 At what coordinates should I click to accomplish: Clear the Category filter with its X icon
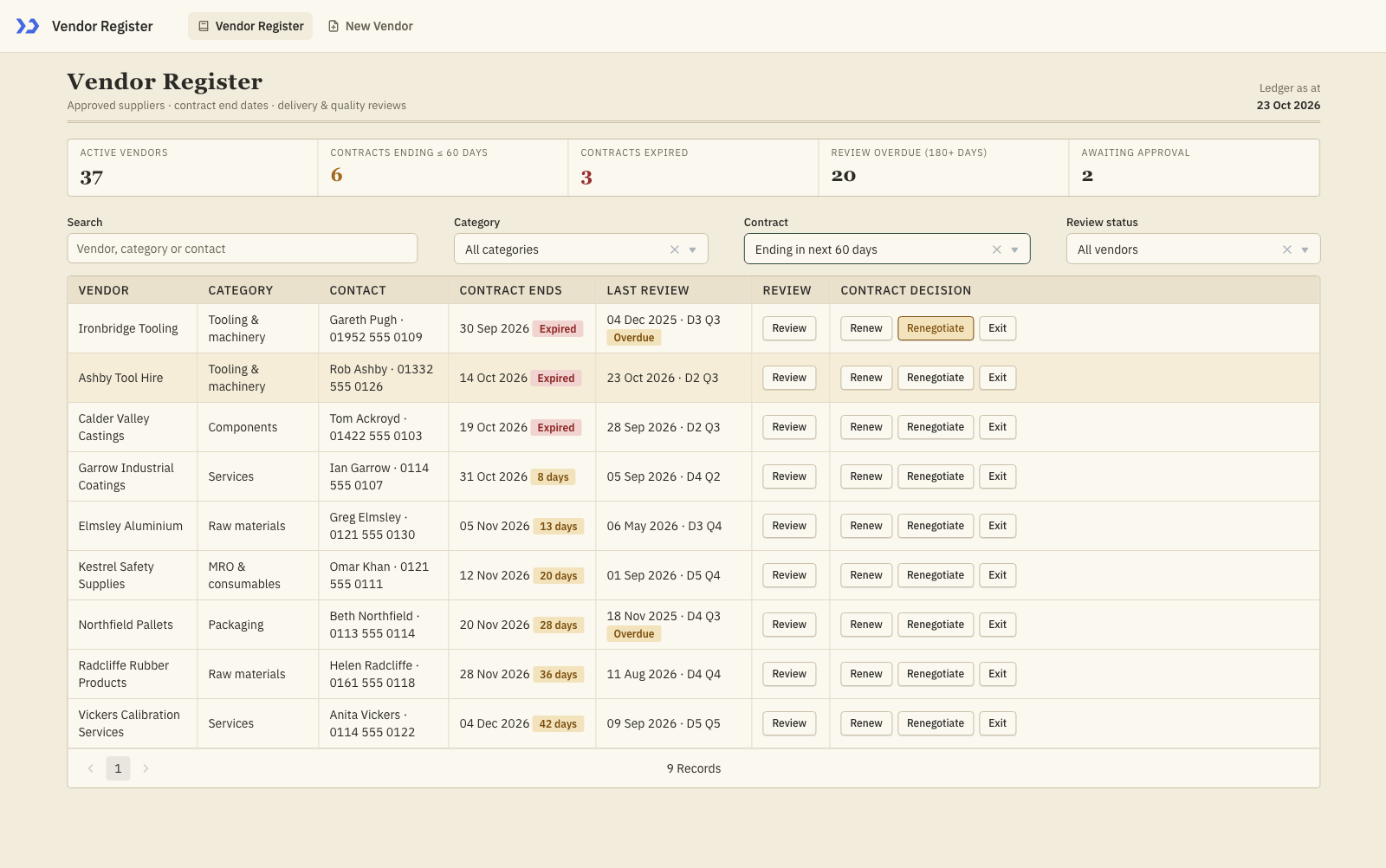tap(675, 249)
